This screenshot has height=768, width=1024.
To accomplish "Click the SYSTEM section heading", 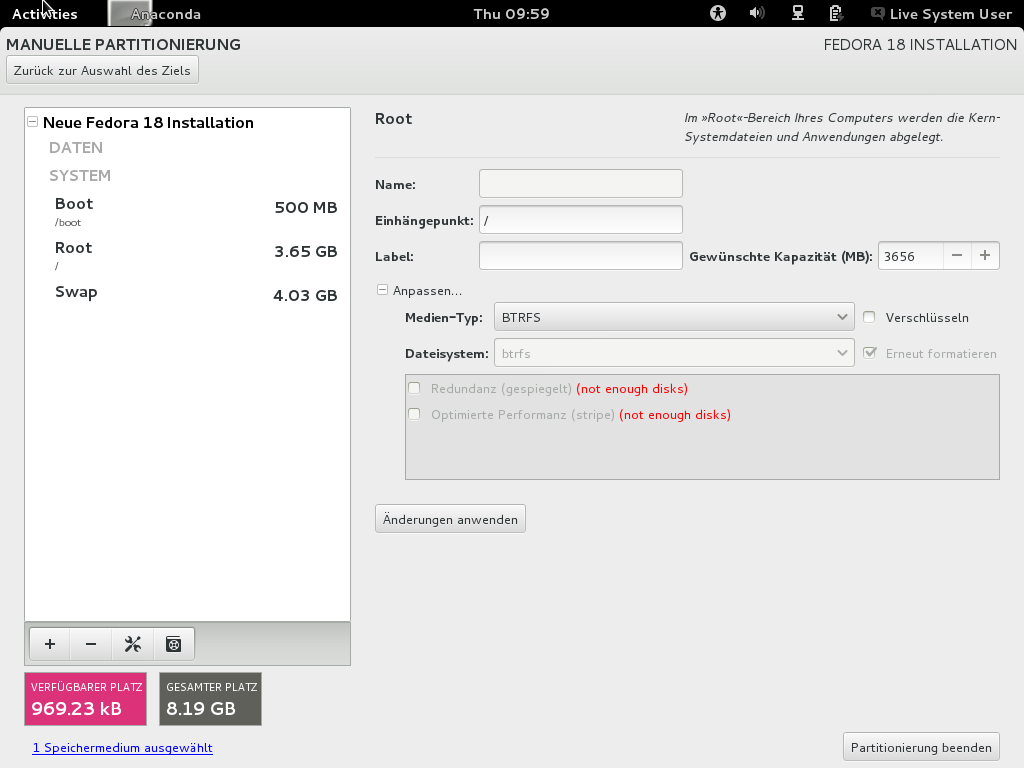I will [x=80, y=176].
